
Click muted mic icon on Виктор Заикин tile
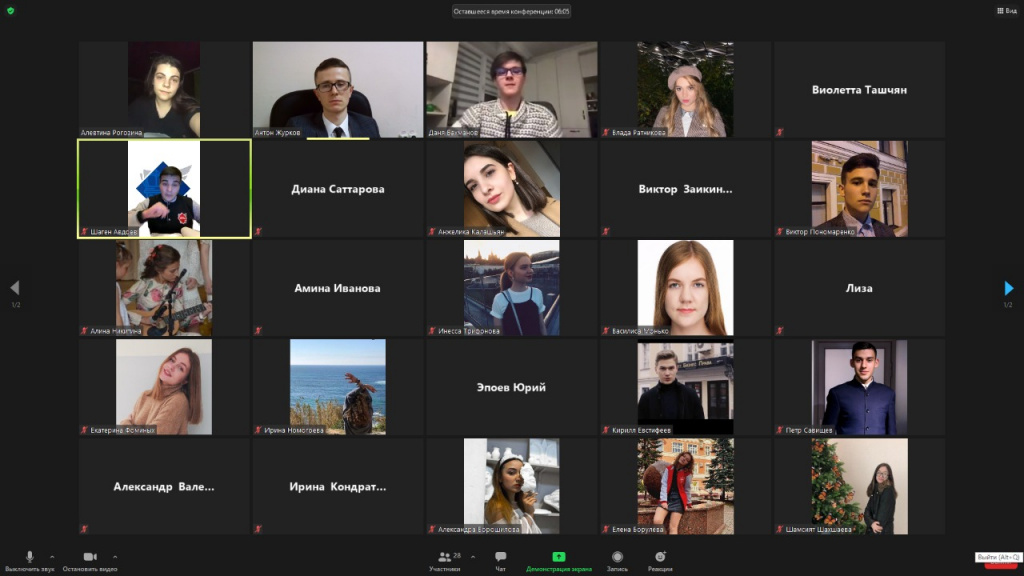click(x=605, y=231)
